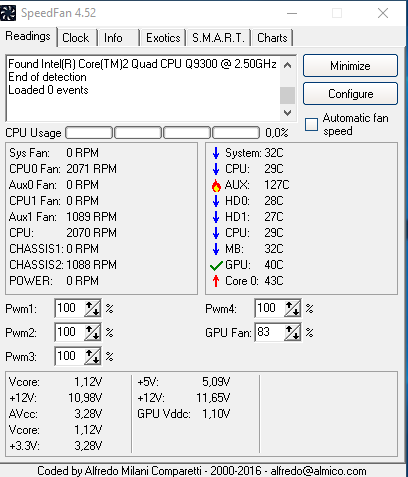408x477 pixels.
Task: Adjust the GPU Fan spinner arrows
Action: (x=292, y=332)
